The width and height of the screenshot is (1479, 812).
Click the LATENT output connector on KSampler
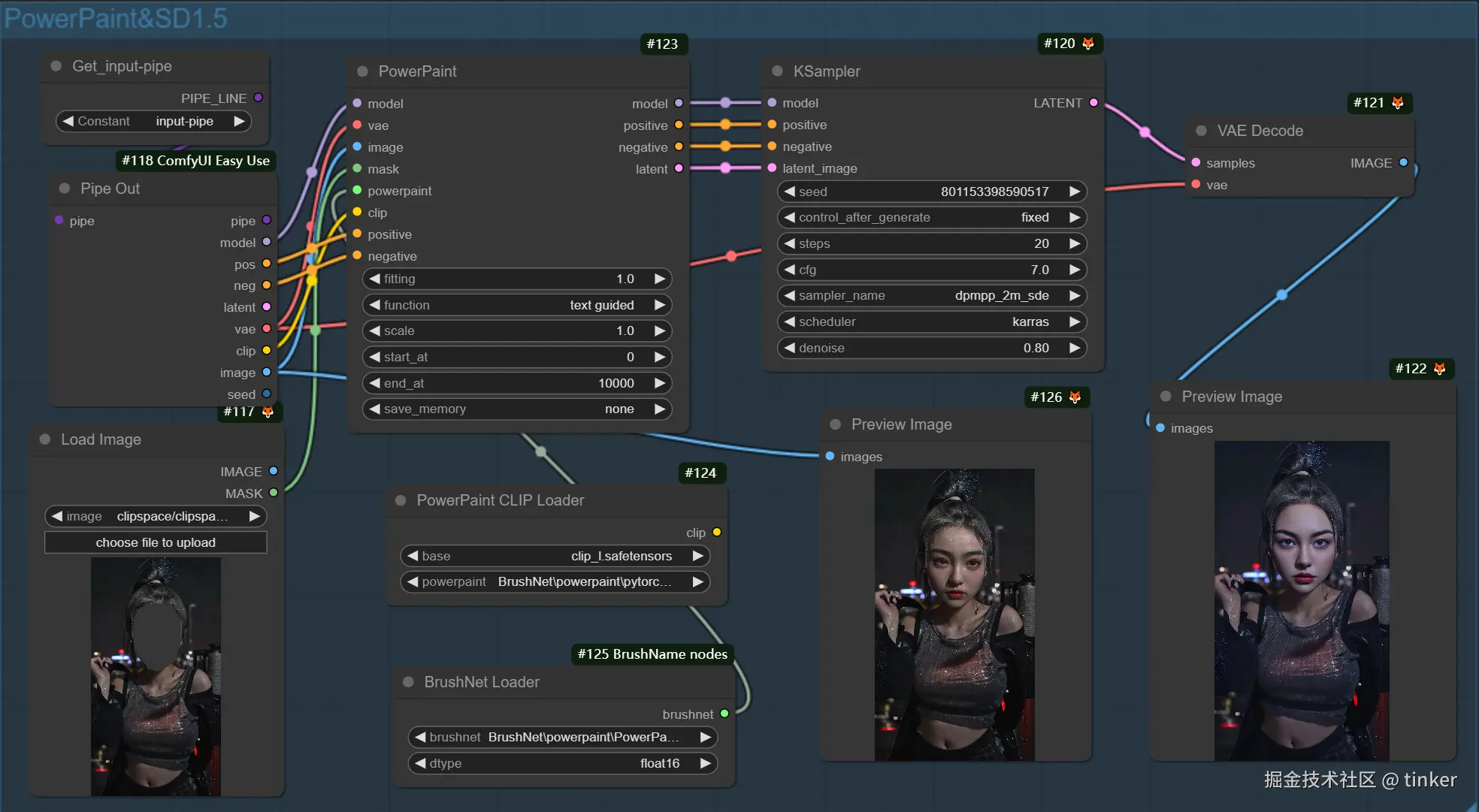click(x=1093, y=103)
